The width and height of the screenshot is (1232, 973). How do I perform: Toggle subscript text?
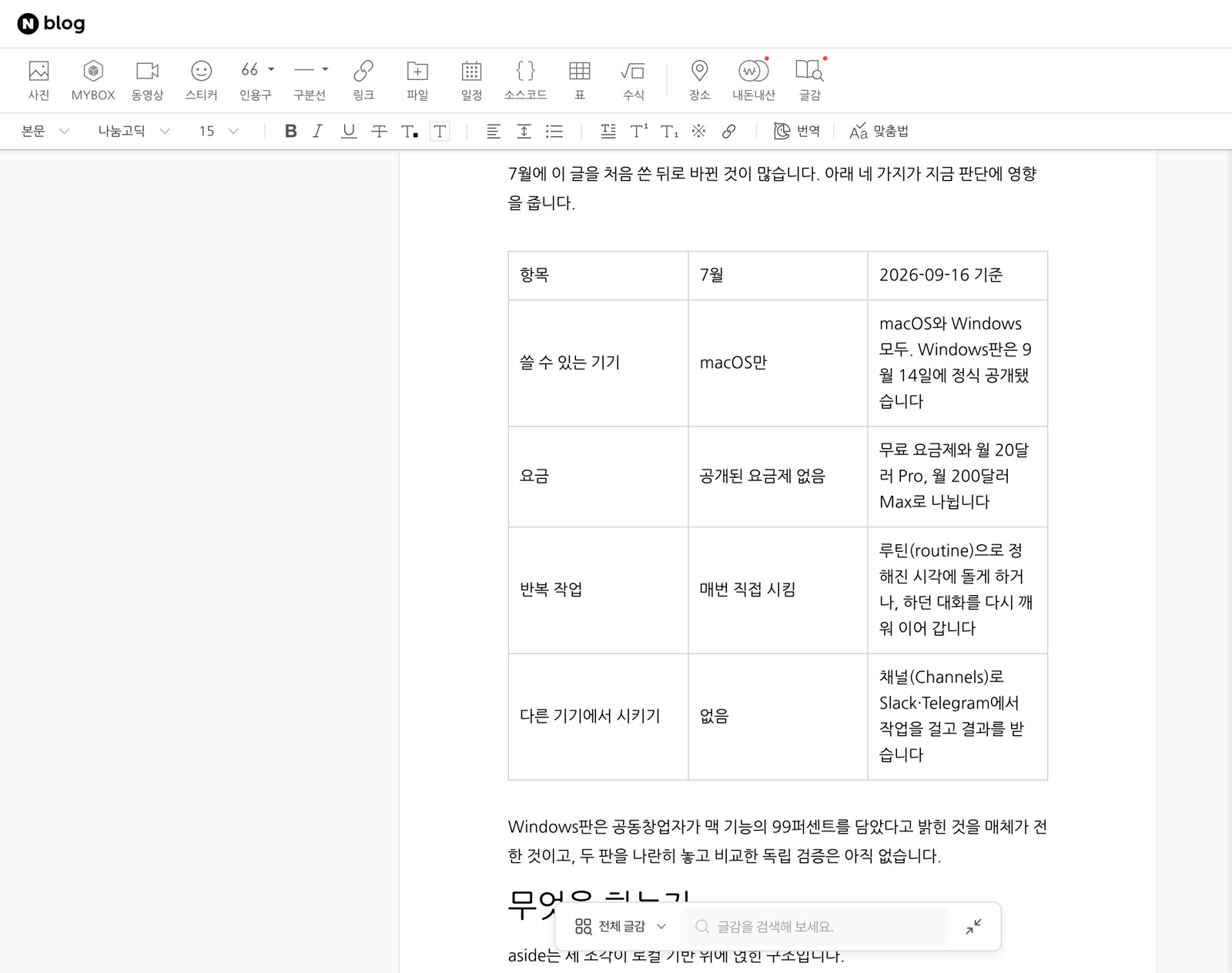[669, 132]
